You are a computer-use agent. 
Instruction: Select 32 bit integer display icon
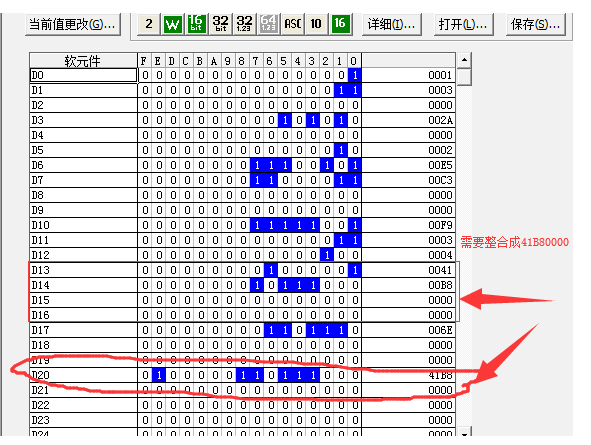pyautogui.click(x=220, y=24)
